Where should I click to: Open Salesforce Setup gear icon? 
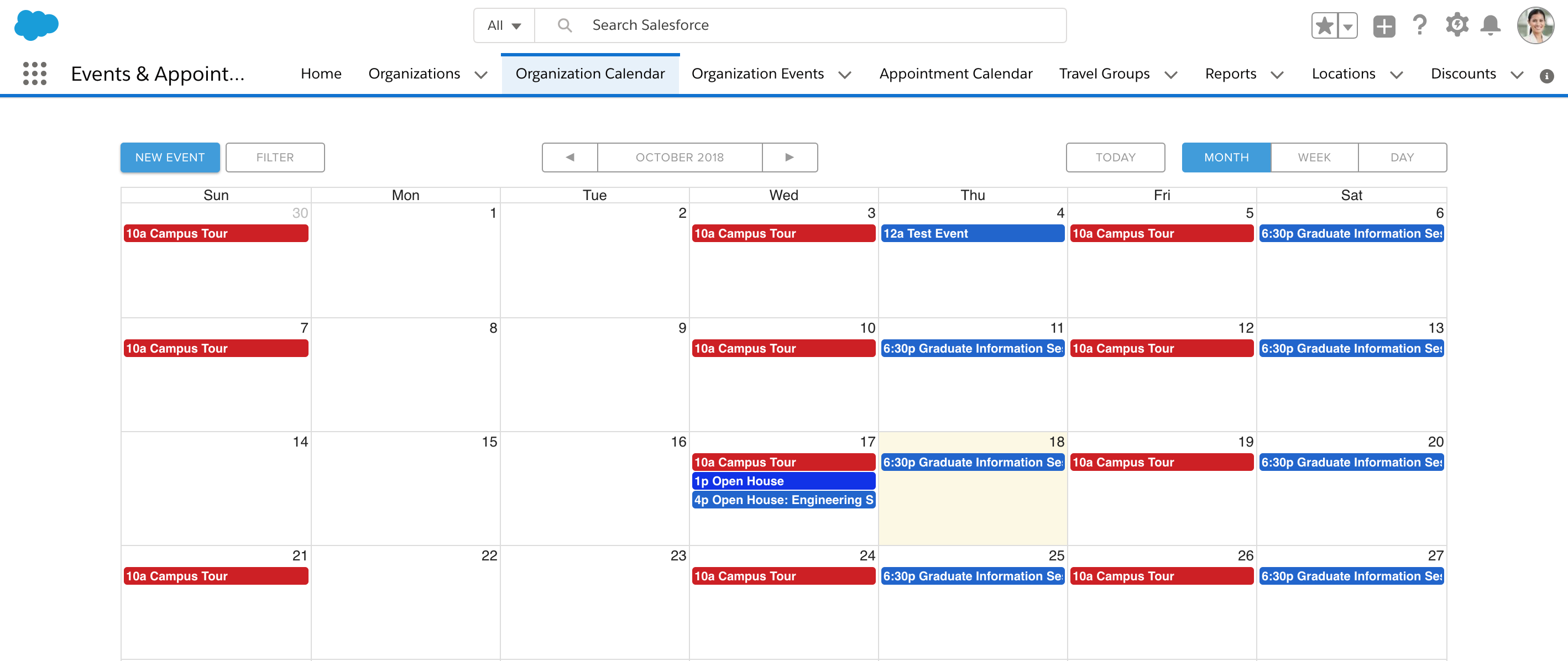pos(1457,25)
